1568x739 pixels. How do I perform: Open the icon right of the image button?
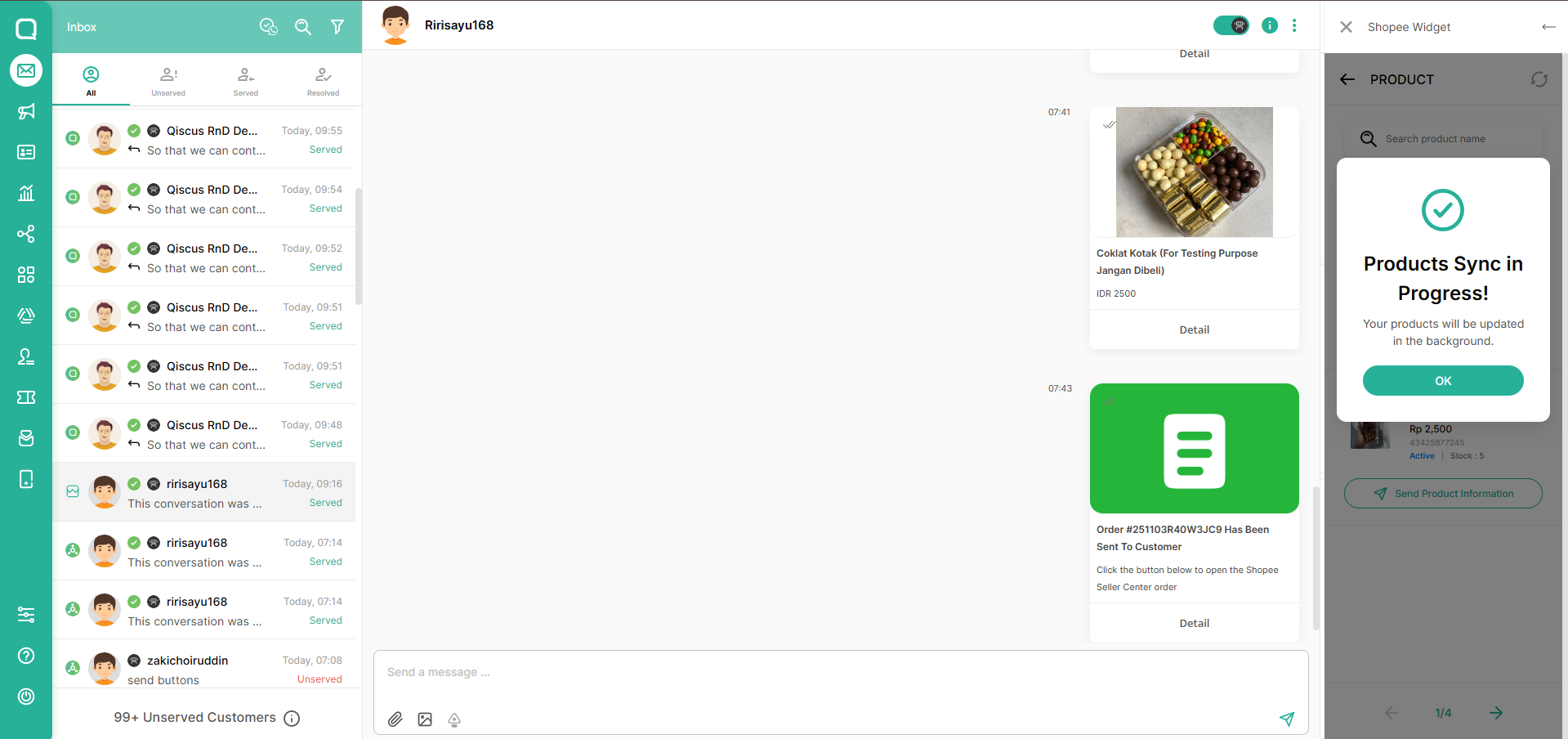click(454, 719)
